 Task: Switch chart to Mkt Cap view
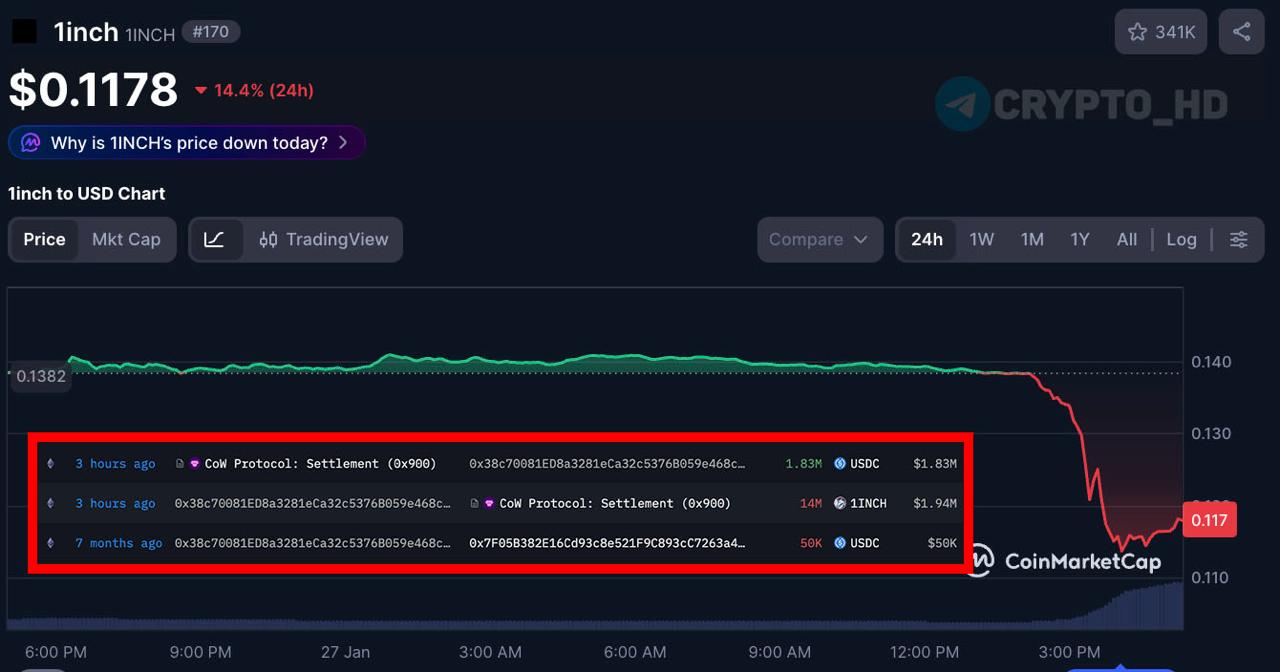coord(126,240)
